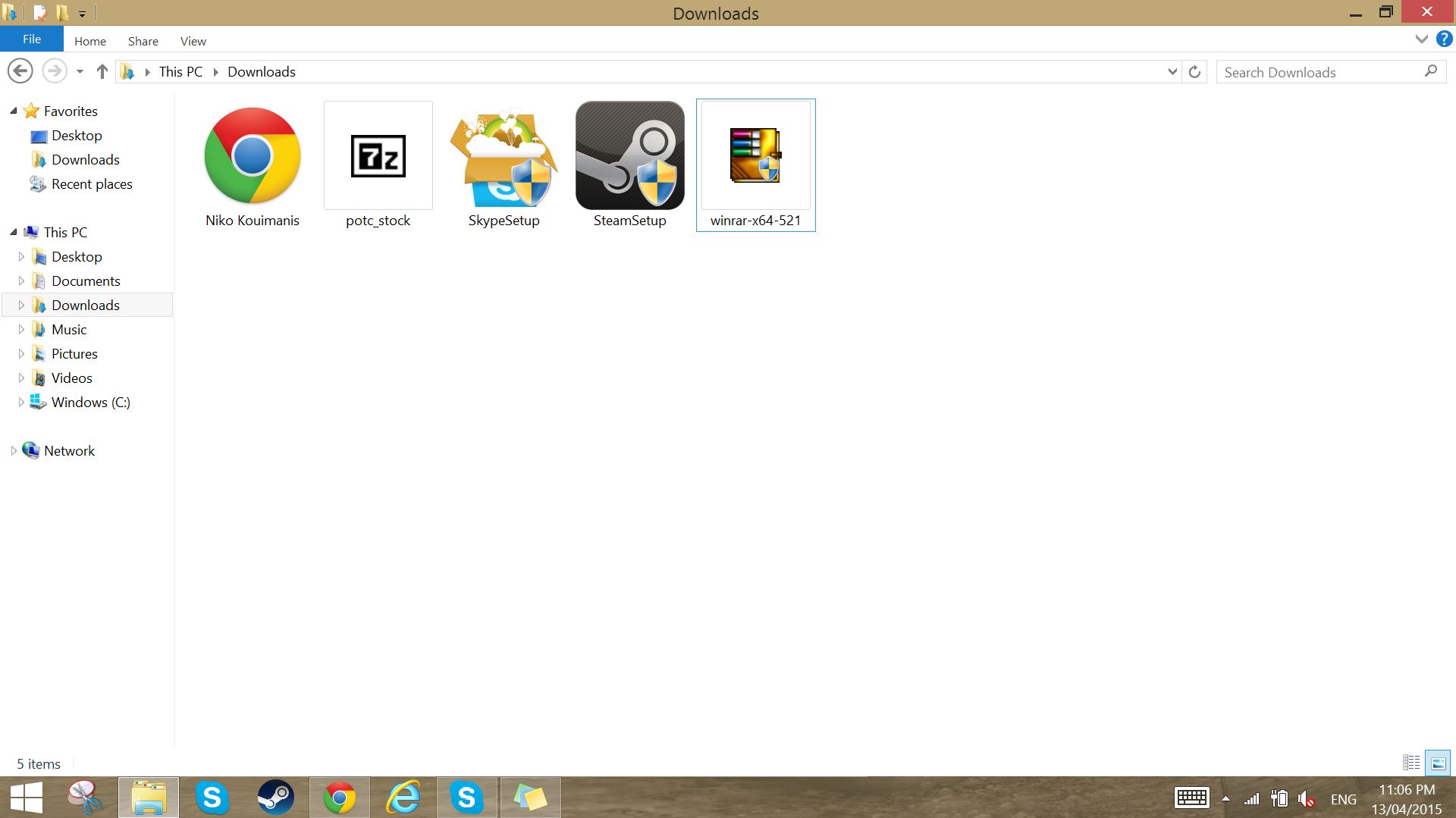Click This PC in the address breadcrumb
Screen dimensions: 1456x818
[180, 72]
